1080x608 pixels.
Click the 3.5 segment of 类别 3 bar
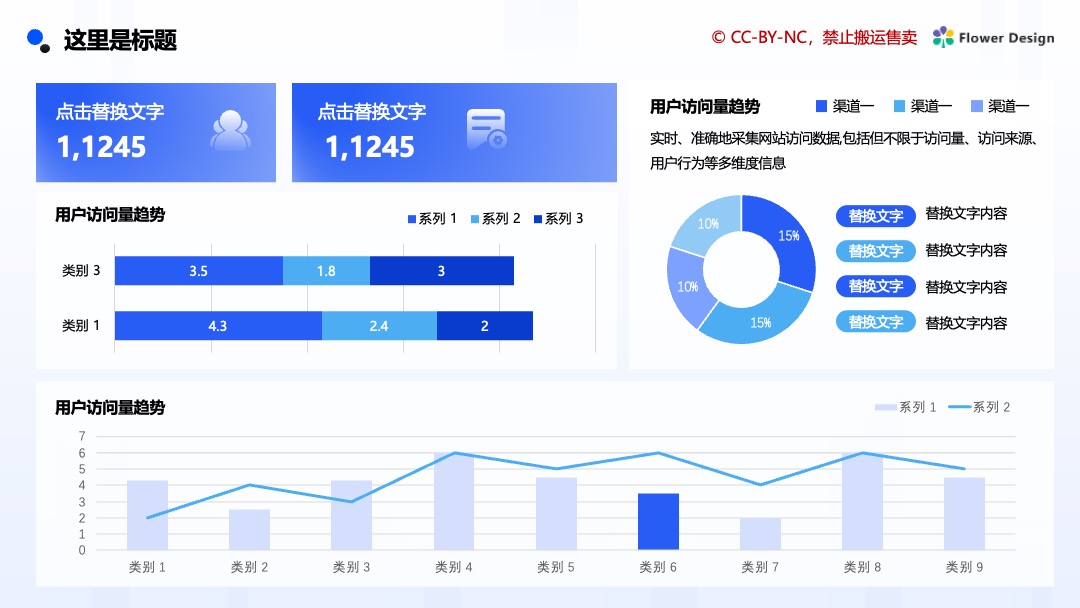pos(198,271)
